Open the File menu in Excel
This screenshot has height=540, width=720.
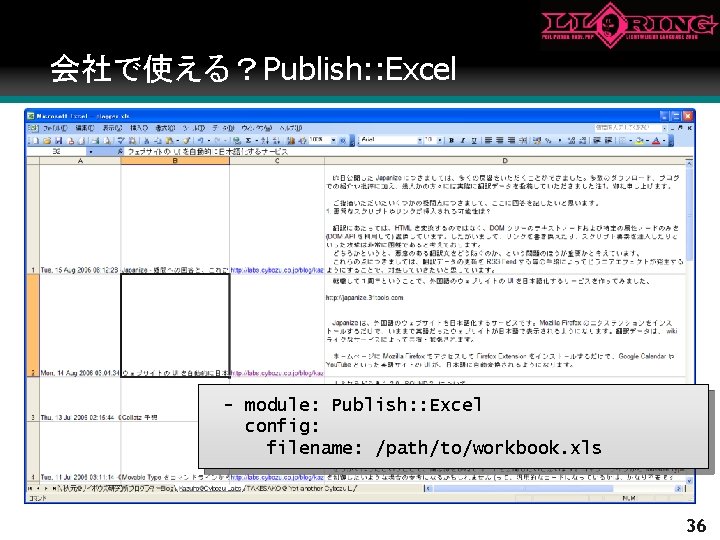pyautogui.click(x=55, y=128)
